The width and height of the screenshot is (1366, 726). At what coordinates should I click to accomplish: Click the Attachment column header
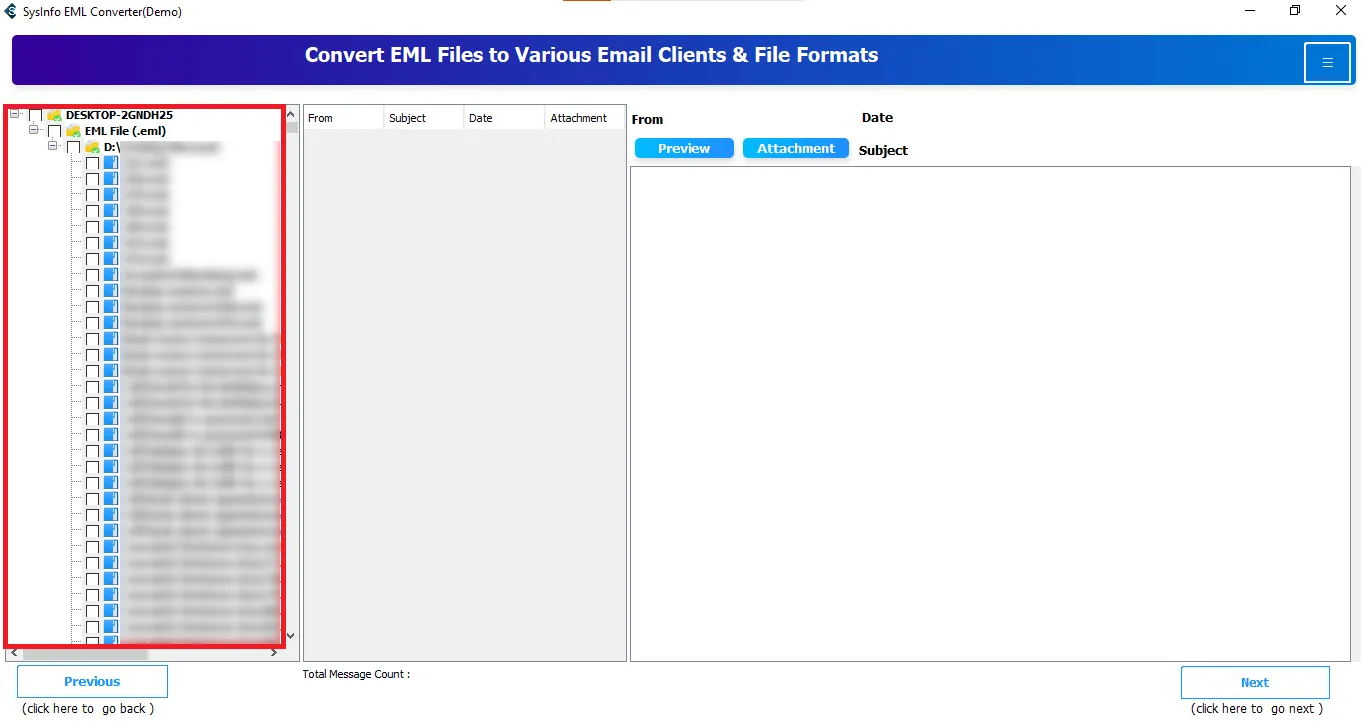tap(585, 118)
